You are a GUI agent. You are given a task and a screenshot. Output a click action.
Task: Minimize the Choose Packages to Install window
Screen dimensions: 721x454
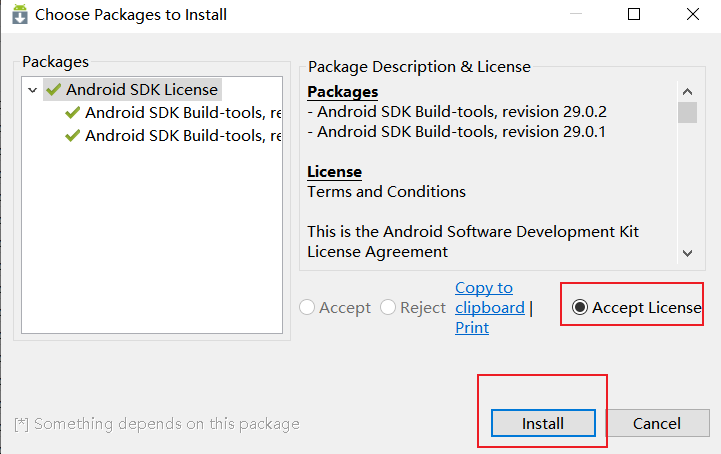click(576, 14)
